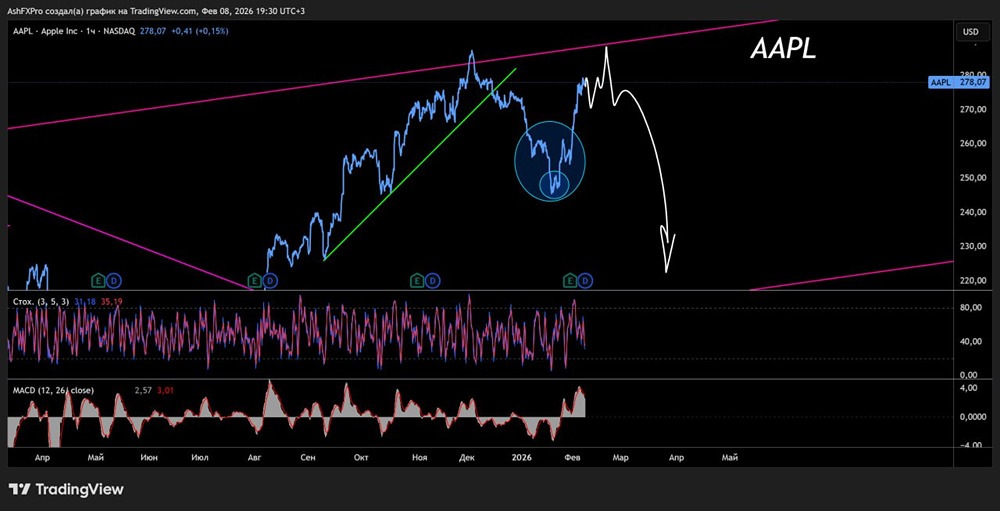Click the Окт label on the time axis

[x=361, y=457]
